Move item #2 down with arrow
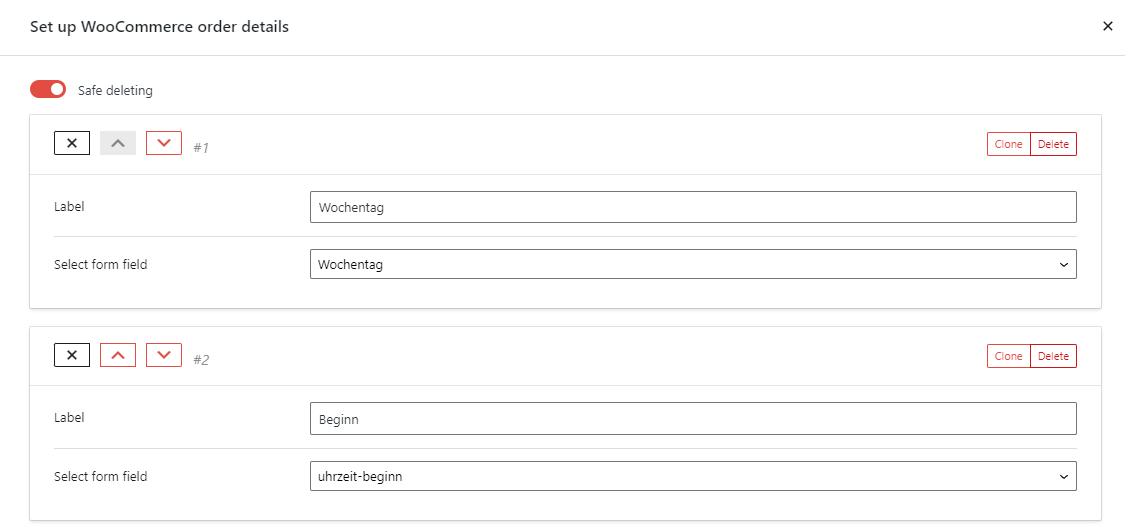 click(164, 355)
